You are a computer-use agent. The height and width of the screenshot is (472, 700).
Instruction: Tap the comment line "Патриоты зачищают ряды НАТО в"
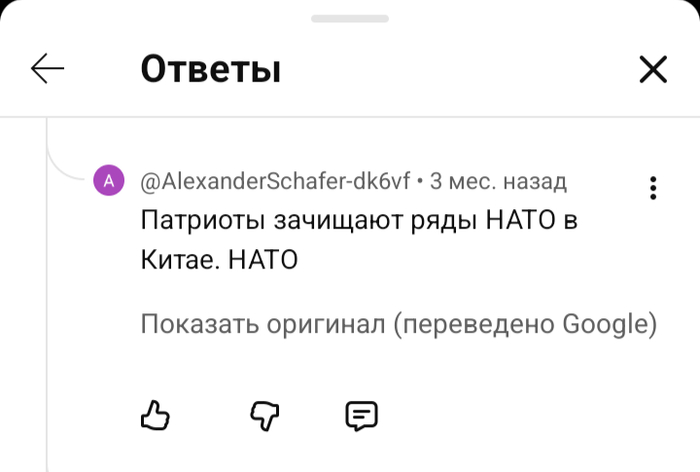tap(359, 221)
